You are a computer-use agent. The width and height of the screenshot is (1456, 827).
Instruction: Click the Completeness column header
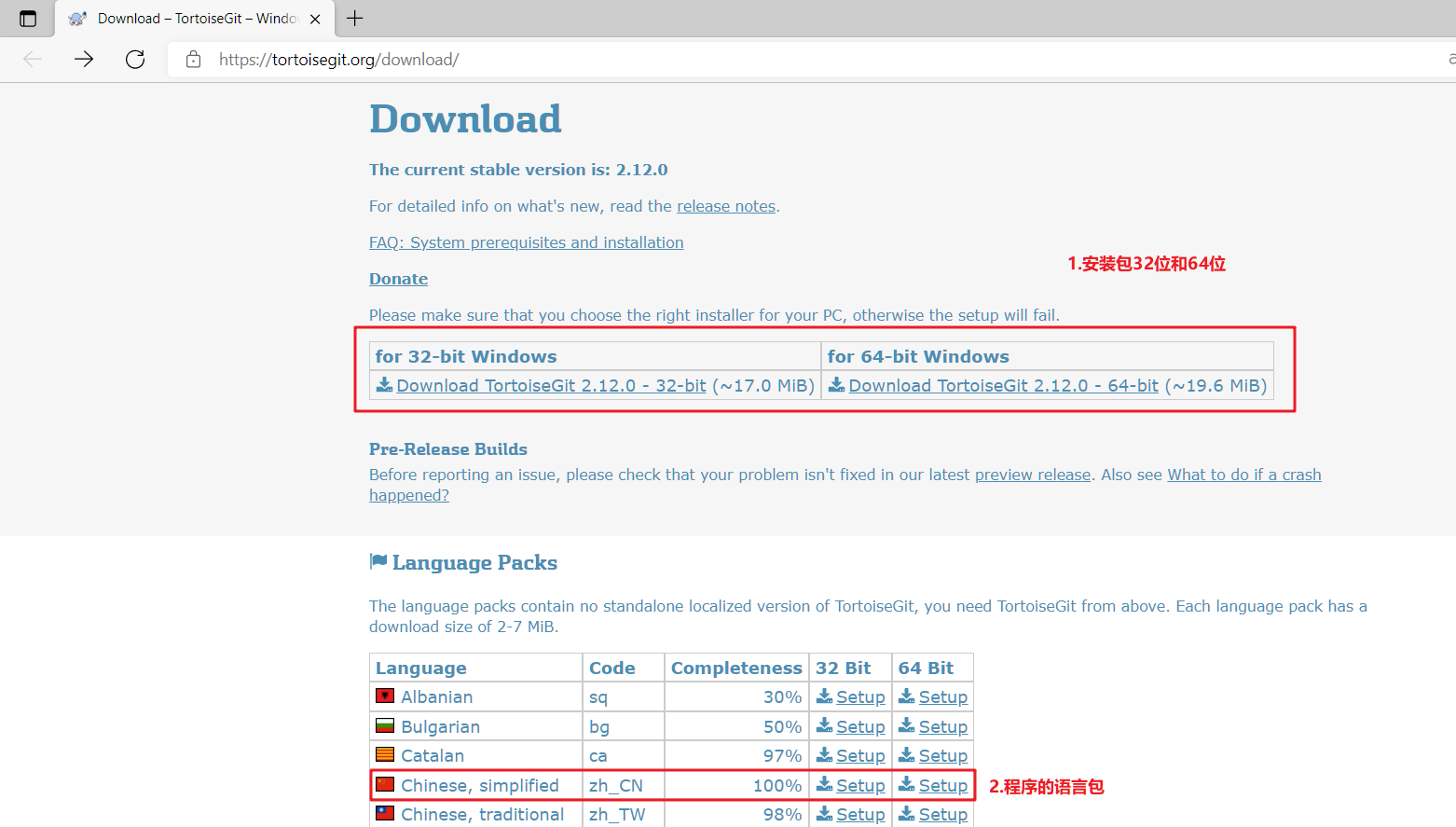pos(736,668)
